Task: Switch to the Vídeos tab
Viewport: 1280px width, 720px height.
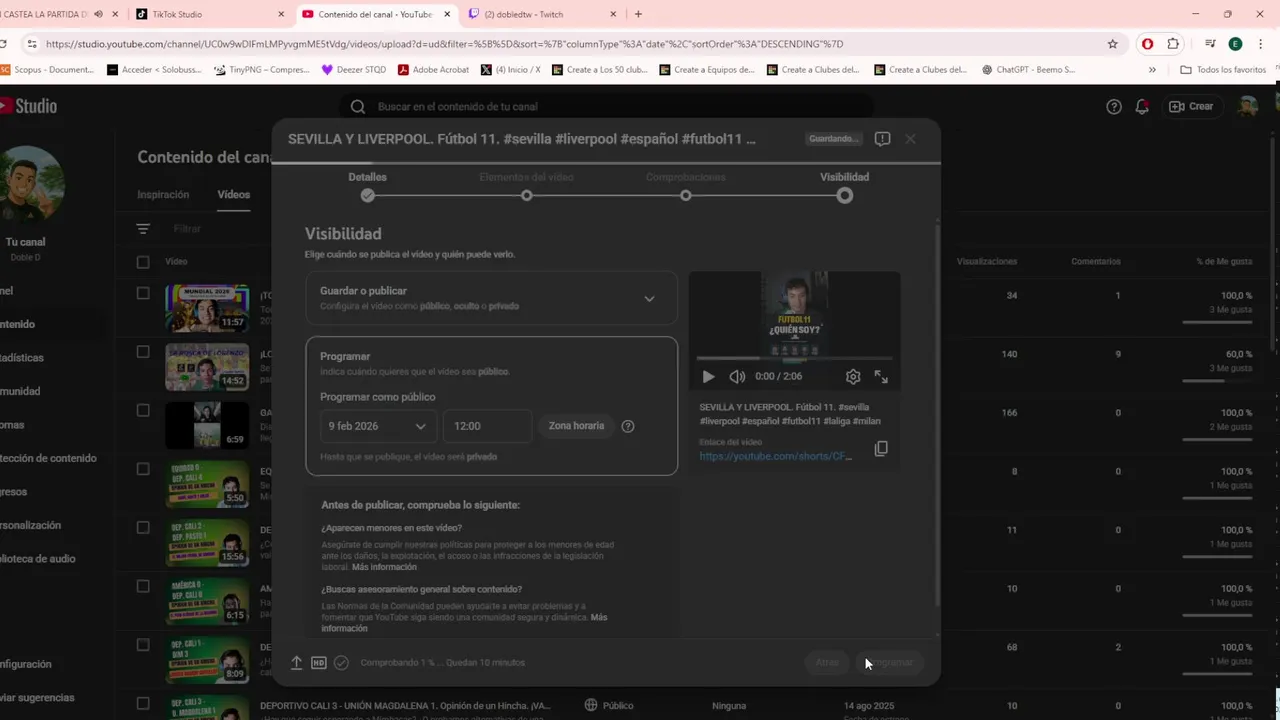Action: [x=234, y=195]
